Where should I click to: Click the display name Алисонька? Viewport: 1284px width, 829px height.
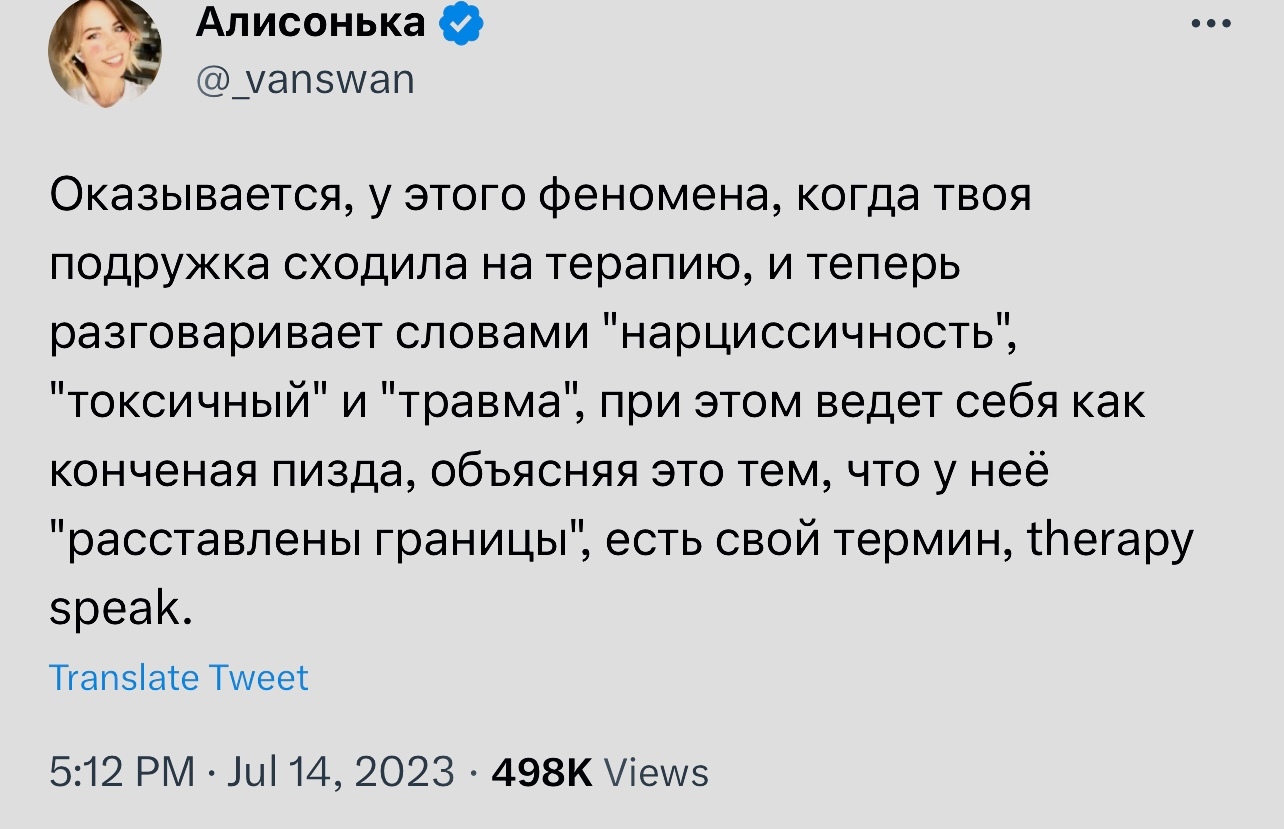pos(311,20)
